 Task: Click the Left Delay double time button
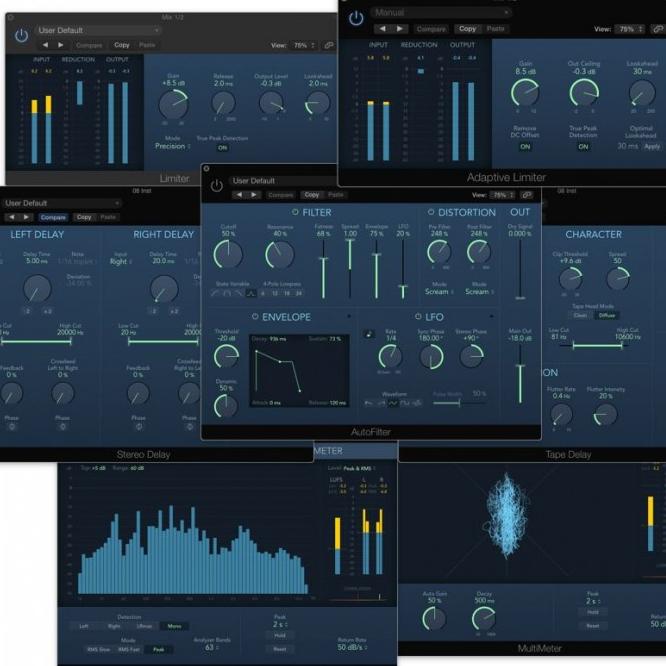tap(48, 311)
